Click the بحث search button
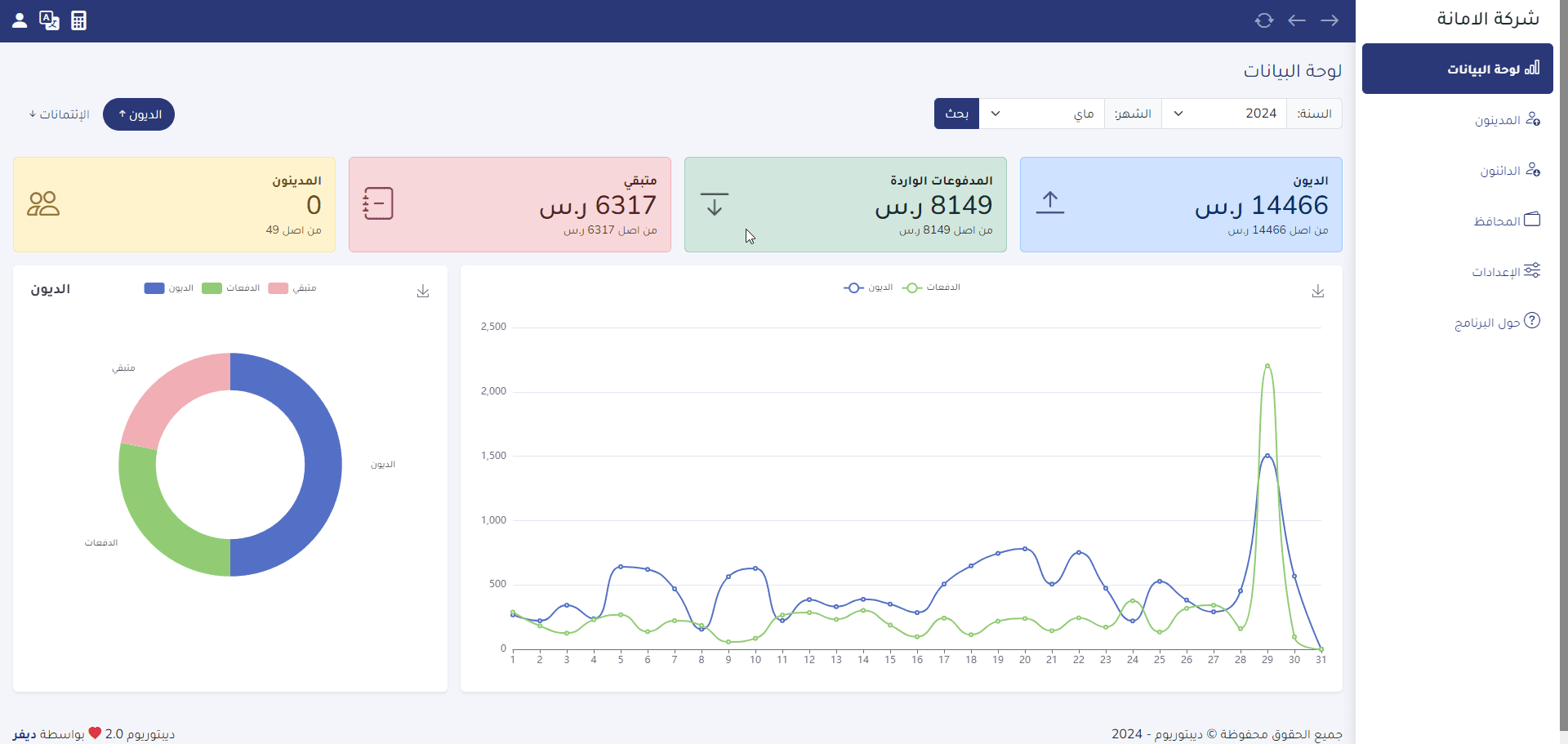 (x=956, y=114)
